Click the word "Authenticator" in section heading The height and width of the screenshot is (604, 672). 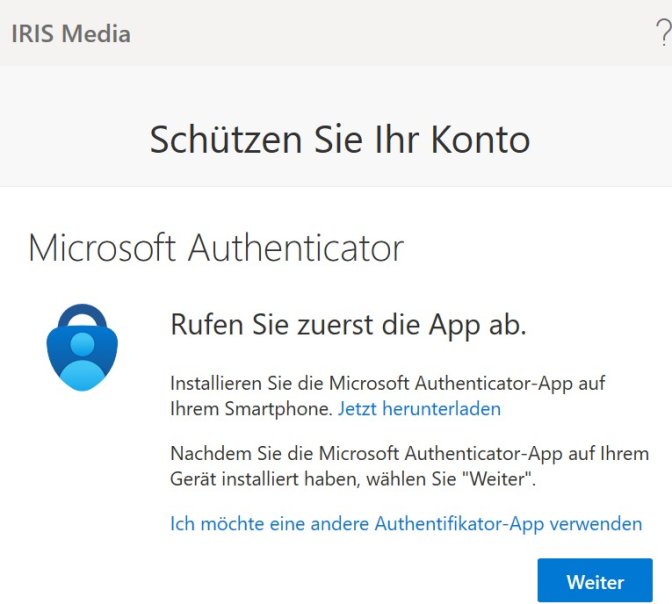click(x=296, y=248)
